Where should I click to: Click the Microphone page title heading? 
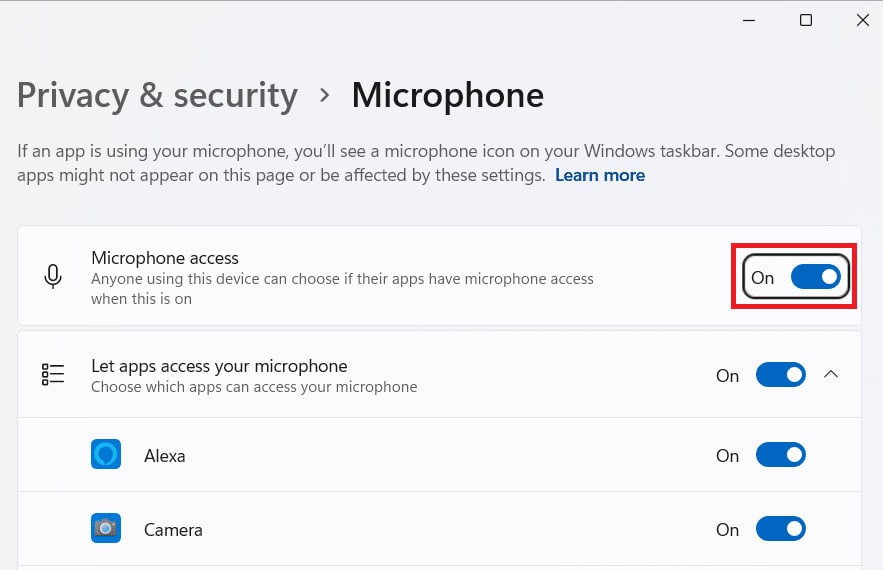[447, 96]
